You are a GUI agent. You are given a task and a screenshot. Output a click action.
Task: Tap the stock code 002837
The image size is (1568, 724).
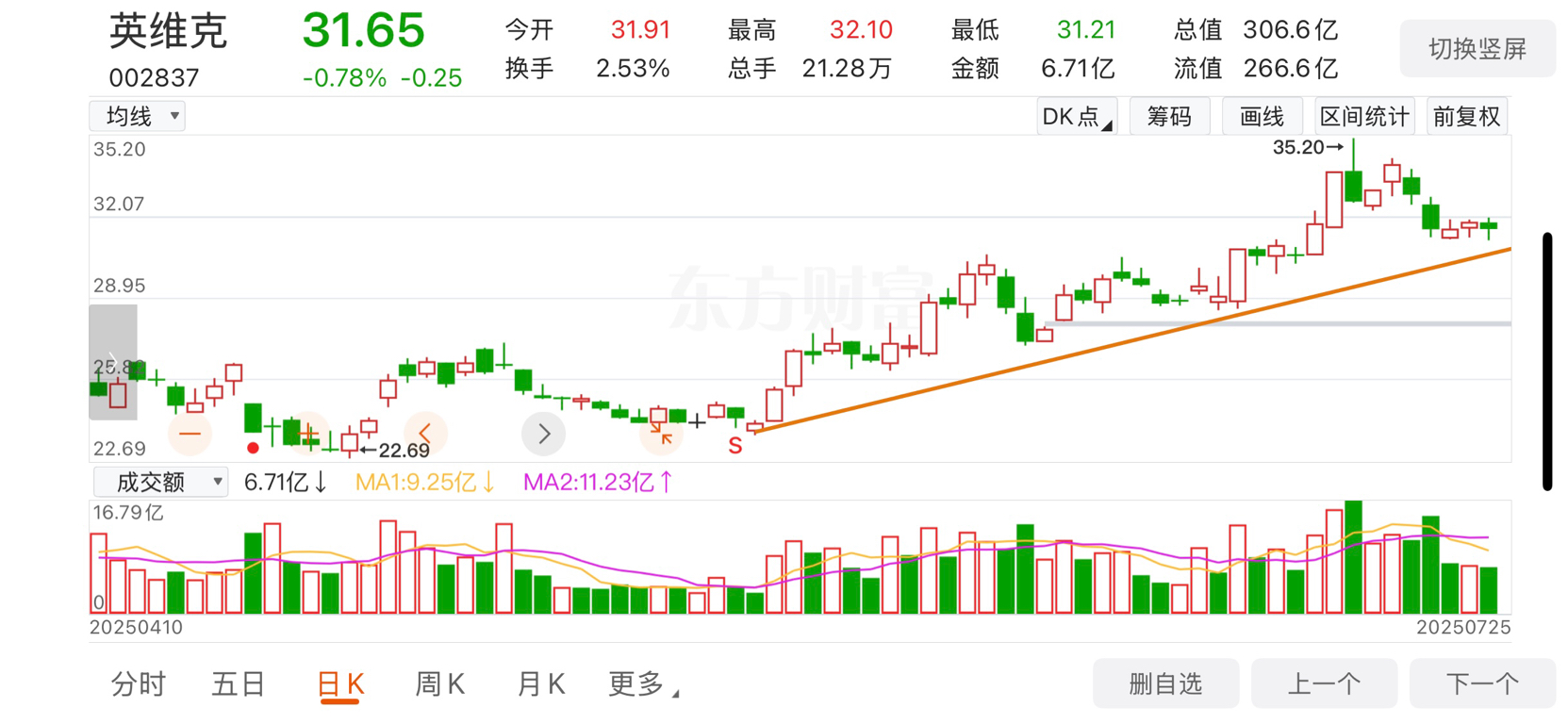[x=154, y=77]
